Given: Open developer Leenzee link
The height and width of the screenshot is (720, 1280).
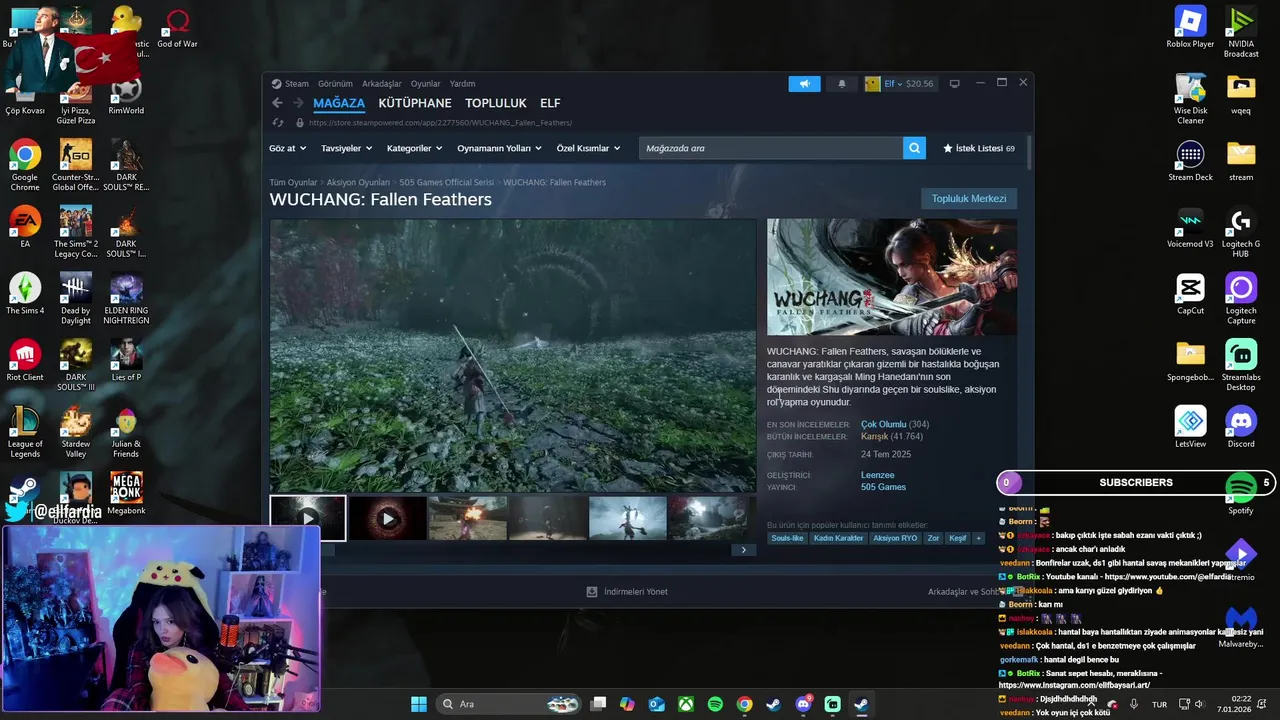Looking at the screenshot, I should point(878,475).
